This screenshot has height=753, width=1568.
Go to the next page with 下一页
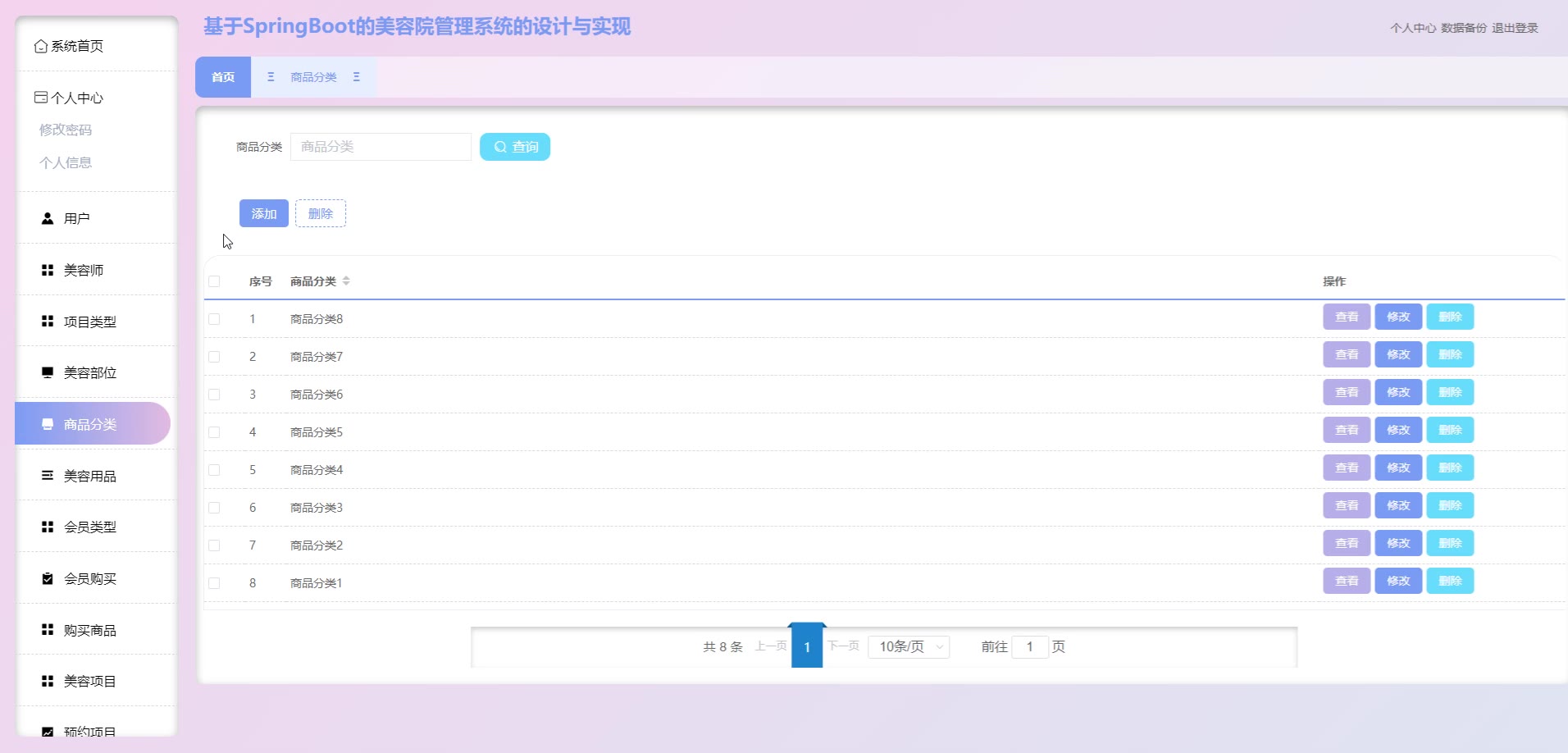[843, 646]
